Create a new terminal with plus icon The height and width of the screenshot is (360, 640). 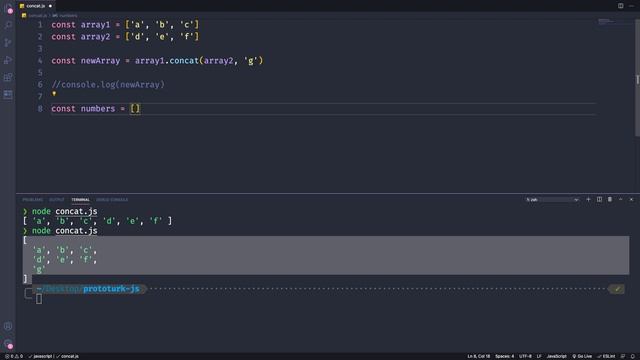588,200
